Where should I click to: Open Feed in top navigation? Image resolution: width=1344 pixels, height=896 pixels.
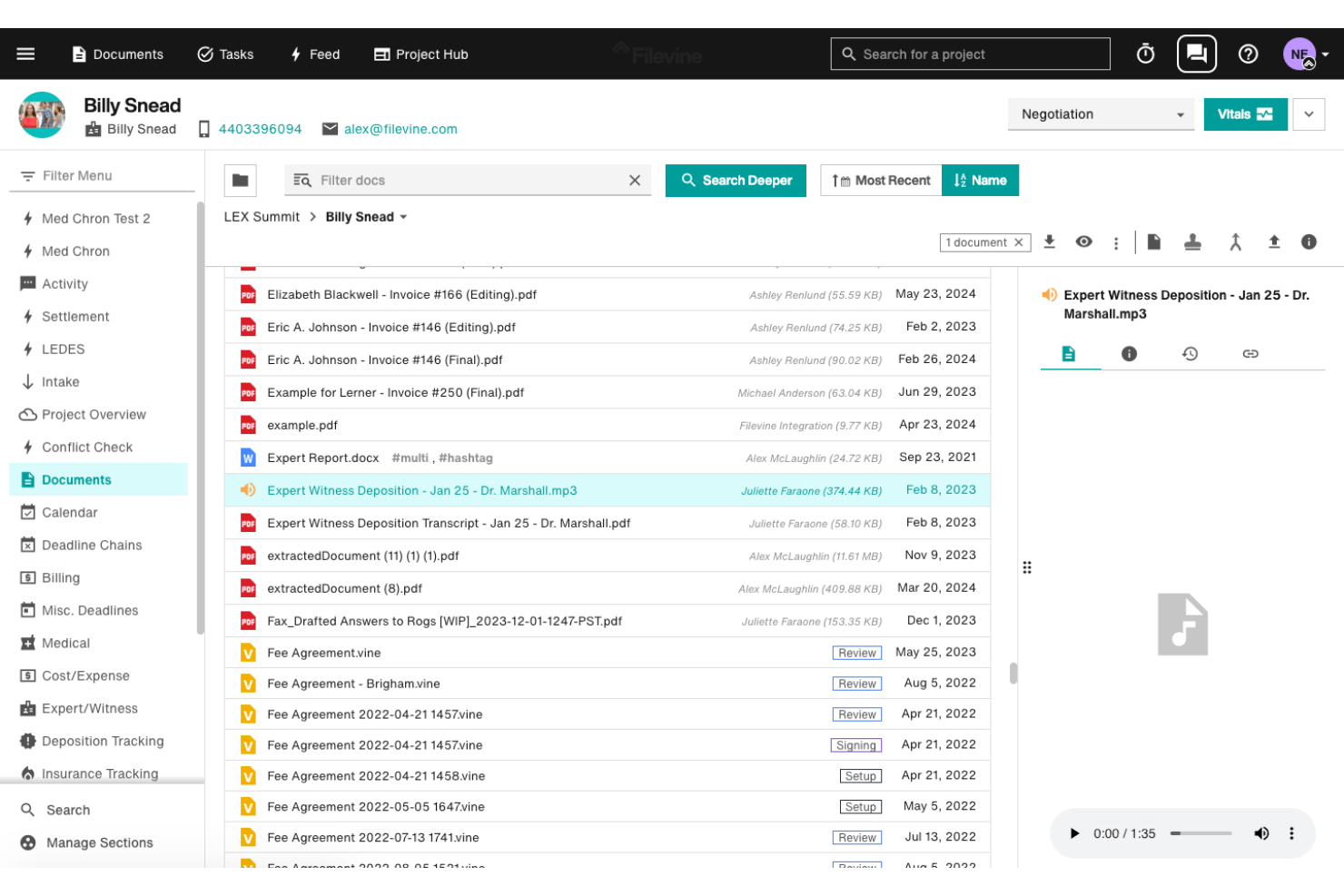[314, 54]
